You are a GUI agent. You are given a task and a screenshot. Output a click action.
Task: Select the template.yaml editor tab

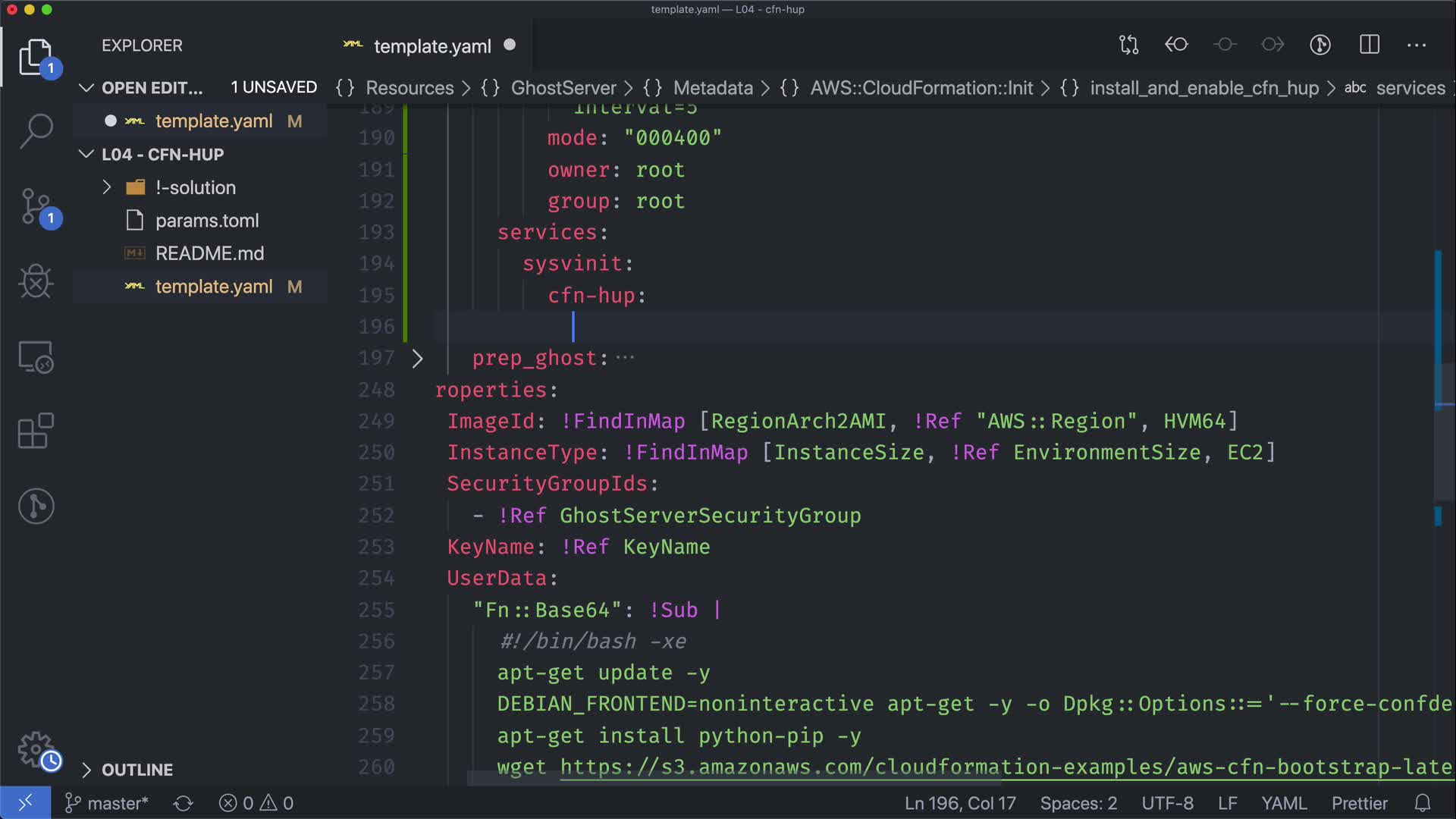click(x=432, y=46)
